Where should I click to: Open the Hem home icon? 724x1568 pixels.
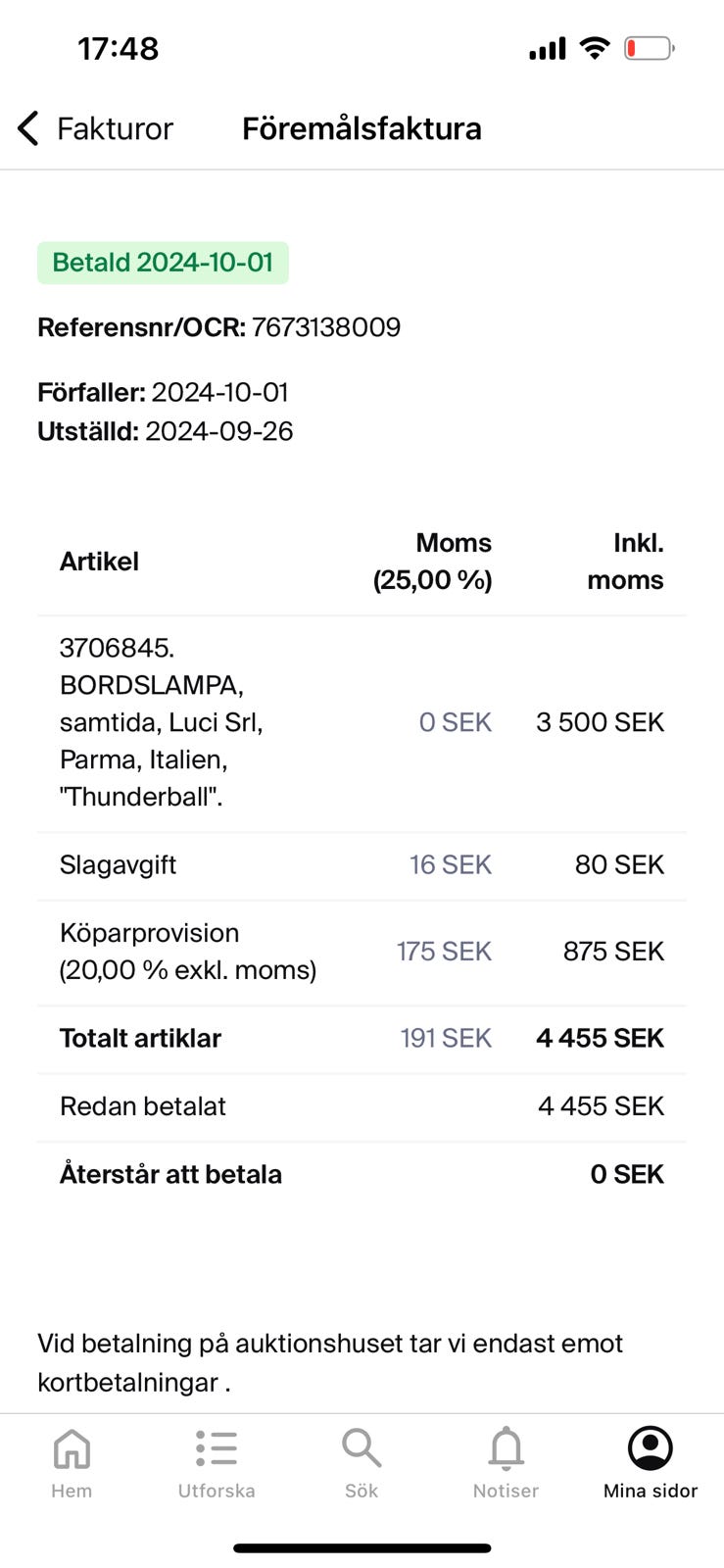tap(72, 1448)
